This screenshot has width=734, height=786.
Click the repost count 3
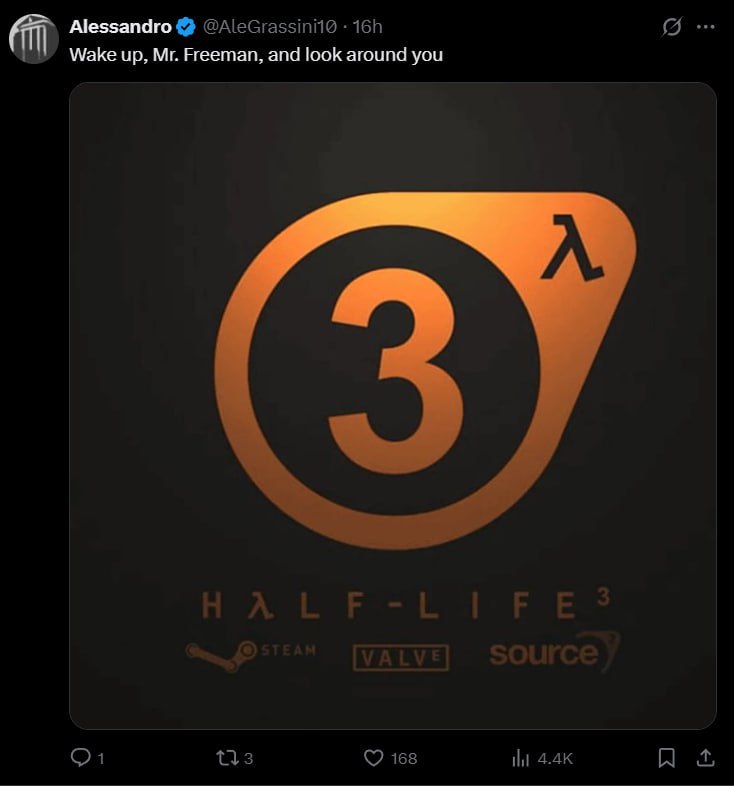click(248, 758)
